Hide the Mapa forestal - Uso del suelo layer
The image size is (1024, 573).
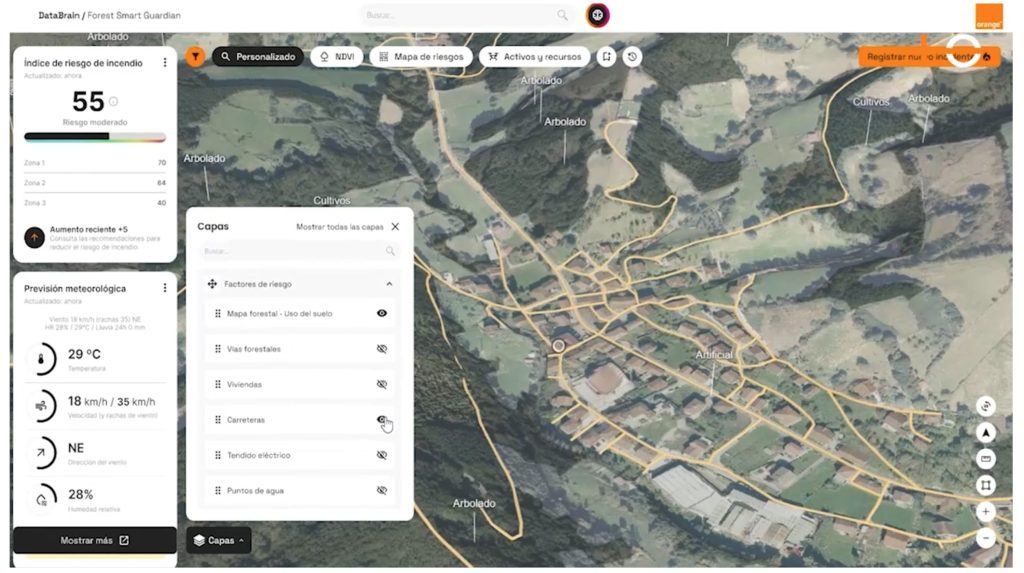[381, 314]
